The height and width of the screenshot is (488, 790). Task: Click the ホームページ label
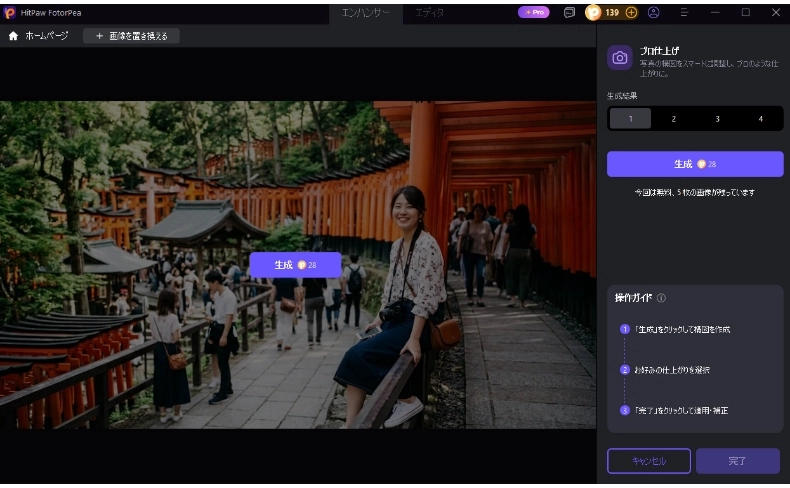(x=47, y=36)
